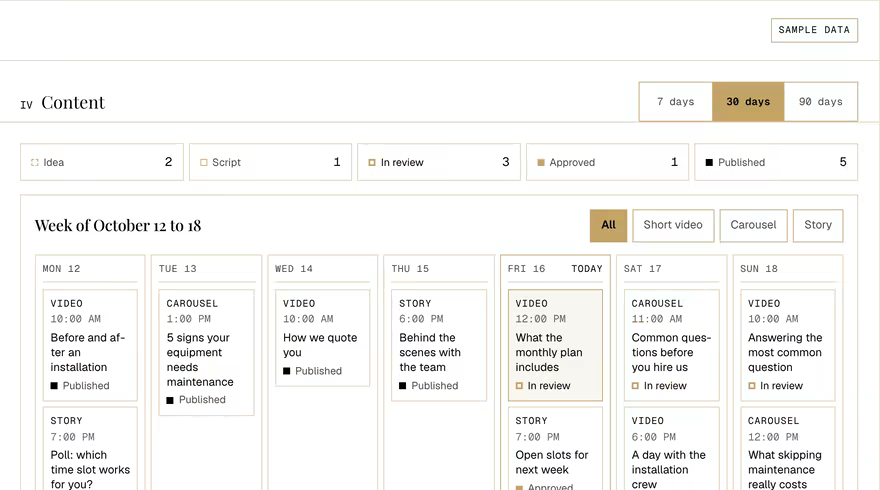
Task: Open 'What the monthly plan includes' card
Action: click(x=555, y=345)
